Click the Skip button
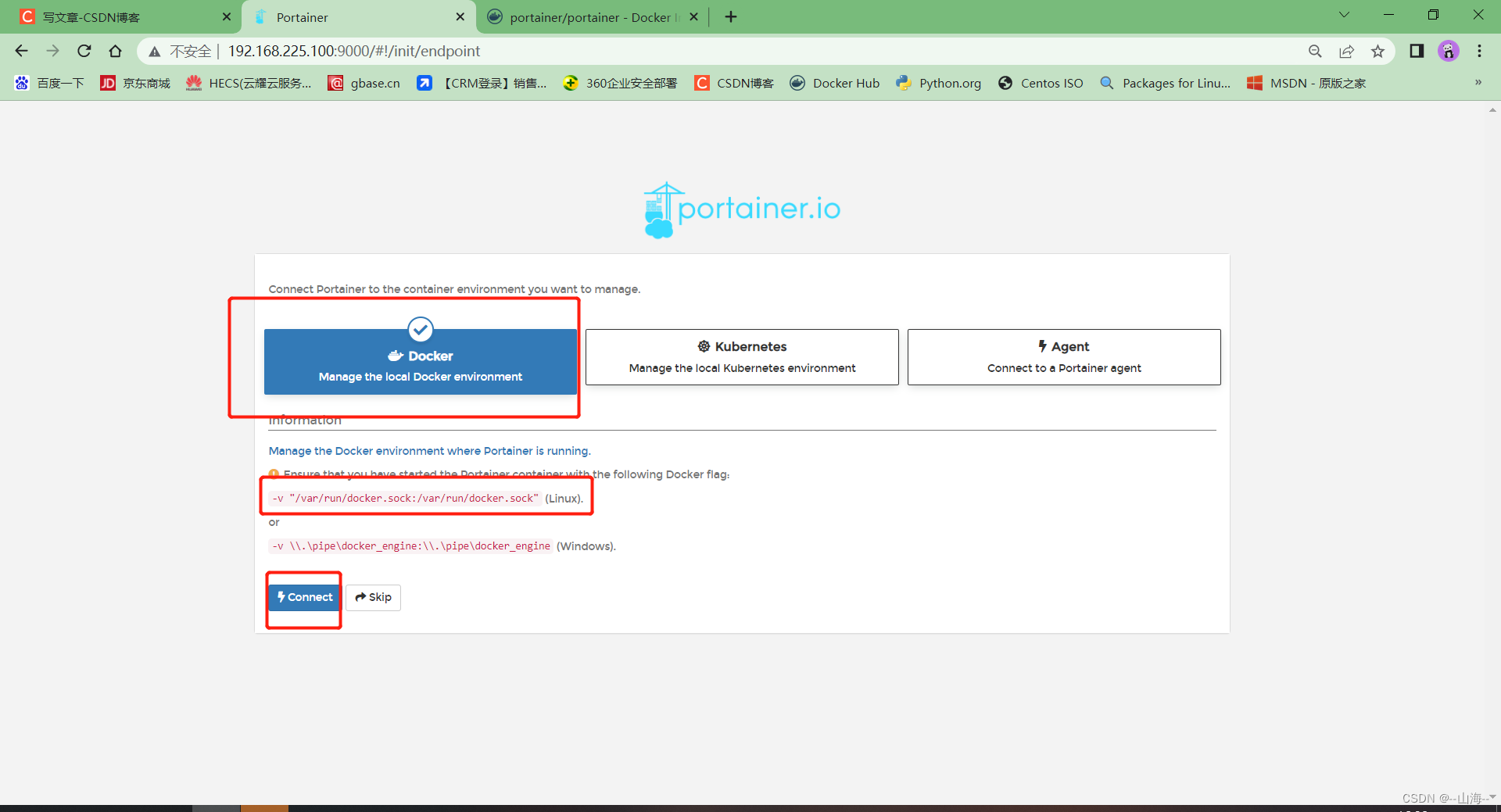This screenshot has height=812, width=1501. 373,597
